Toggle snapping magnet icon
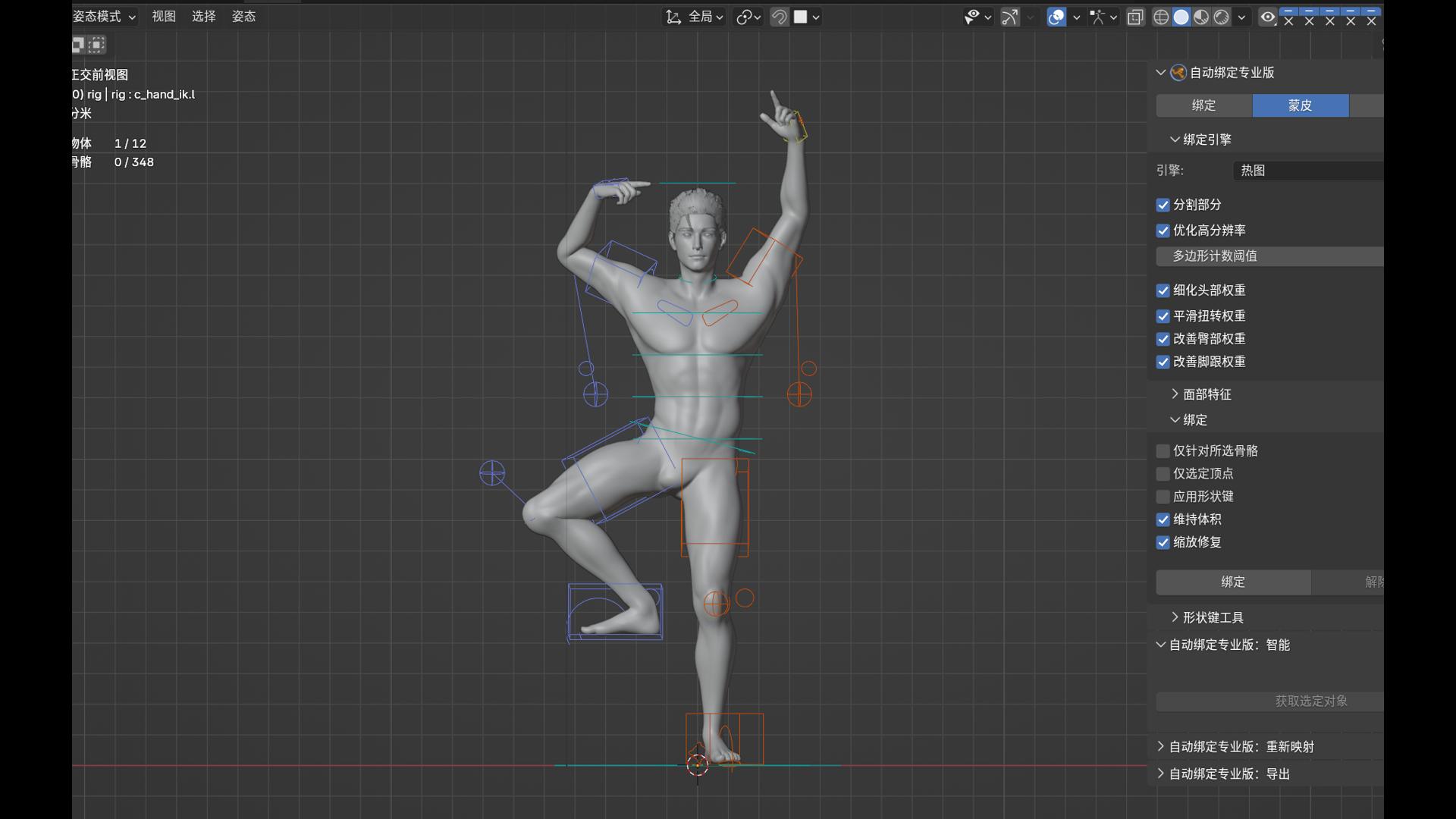 780,17
